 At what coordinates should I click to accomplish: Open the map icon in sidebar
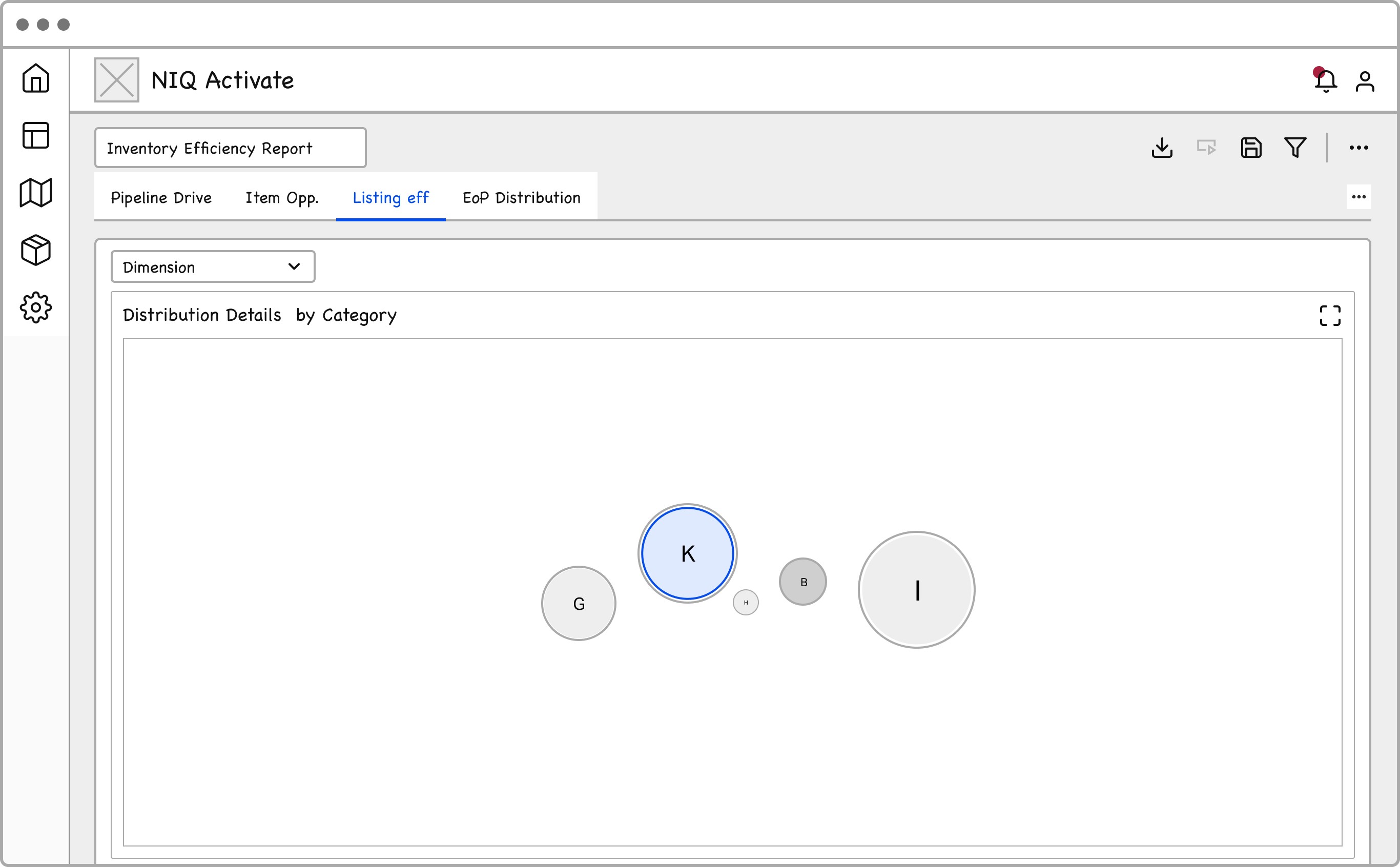pos(35,193)
